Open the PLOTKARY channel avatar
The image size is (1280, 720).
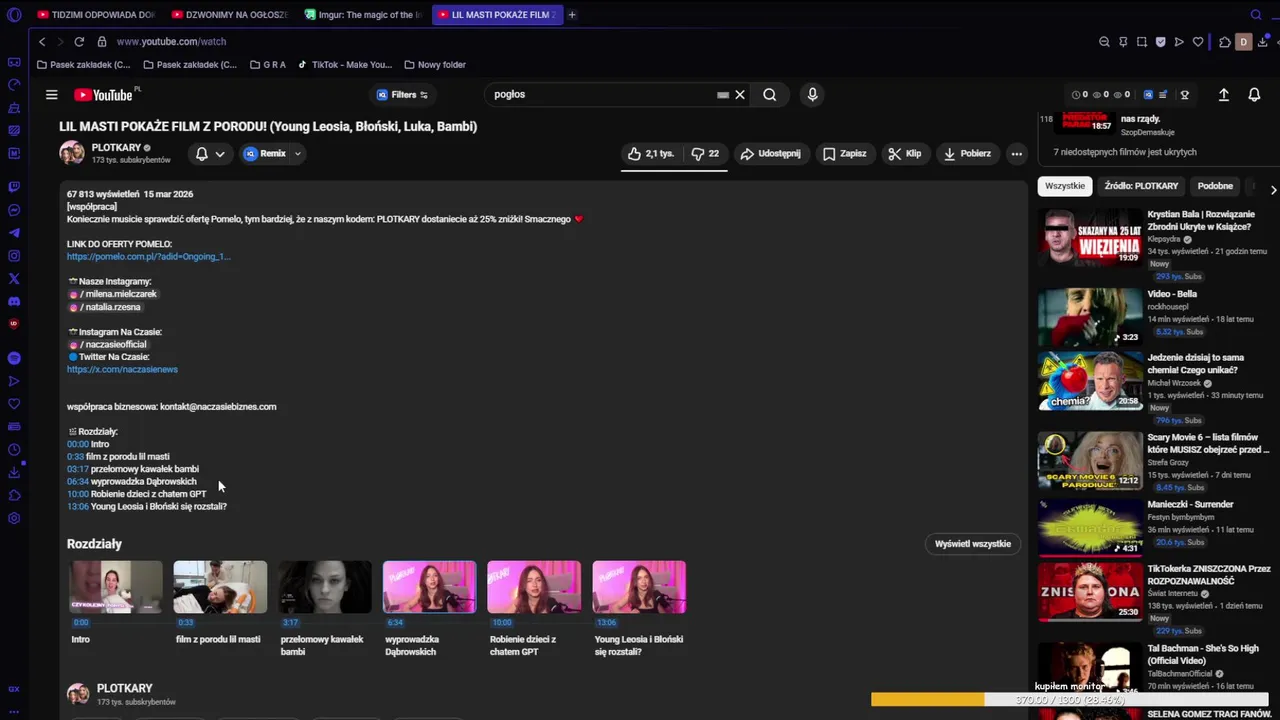click(72, 153)
